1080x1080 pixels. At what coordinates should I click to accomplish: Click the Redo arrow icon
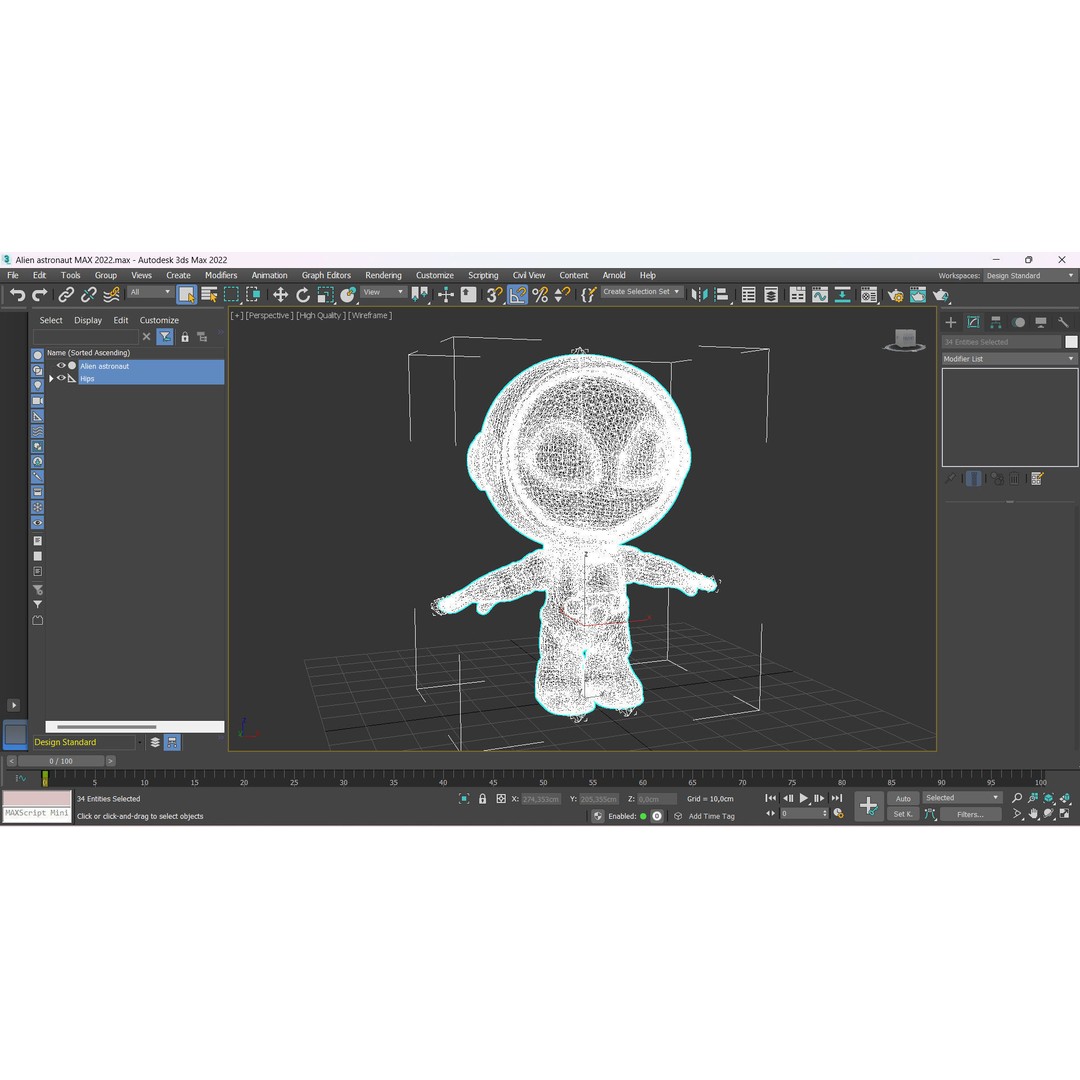(40, 295)
